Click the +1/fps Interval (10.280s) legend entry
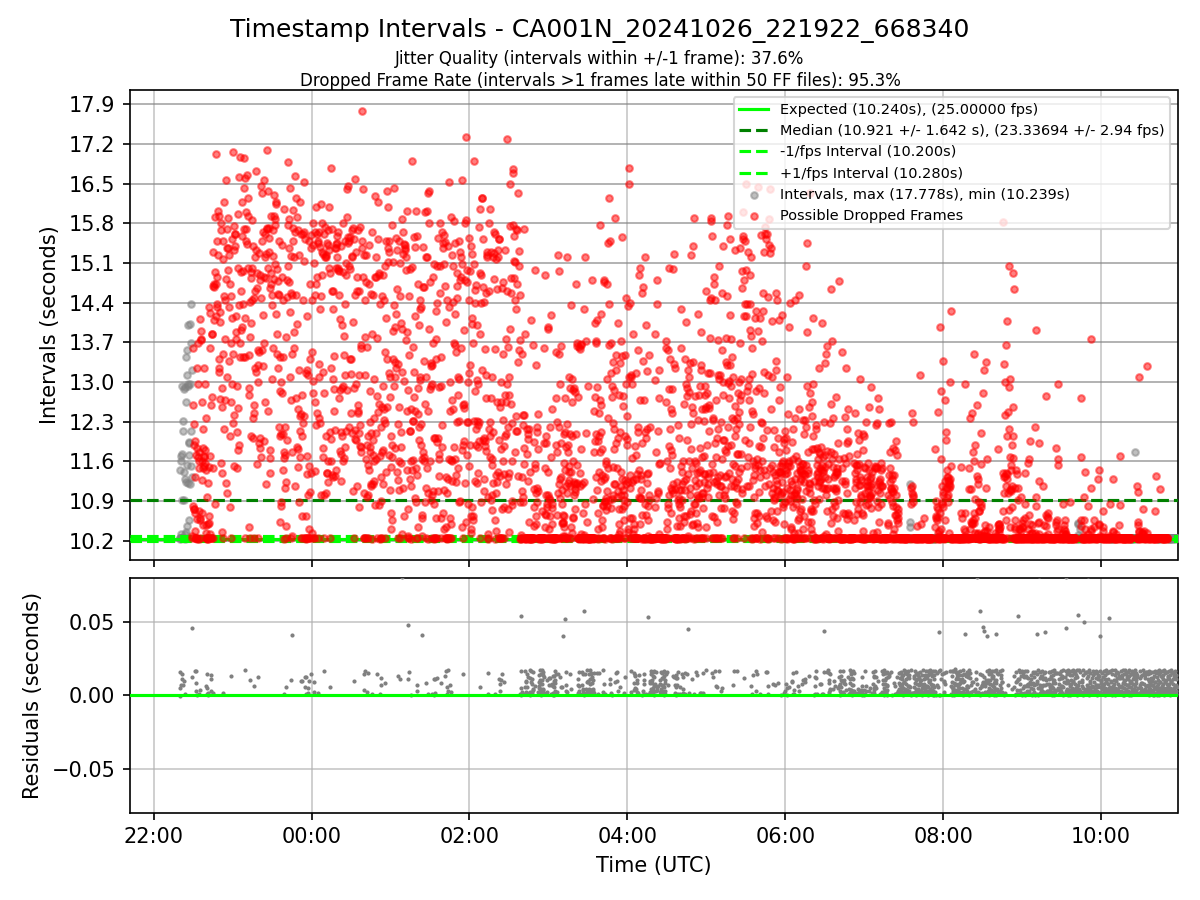The width and height of the screenshot is (1200, 900). [871, 173]
